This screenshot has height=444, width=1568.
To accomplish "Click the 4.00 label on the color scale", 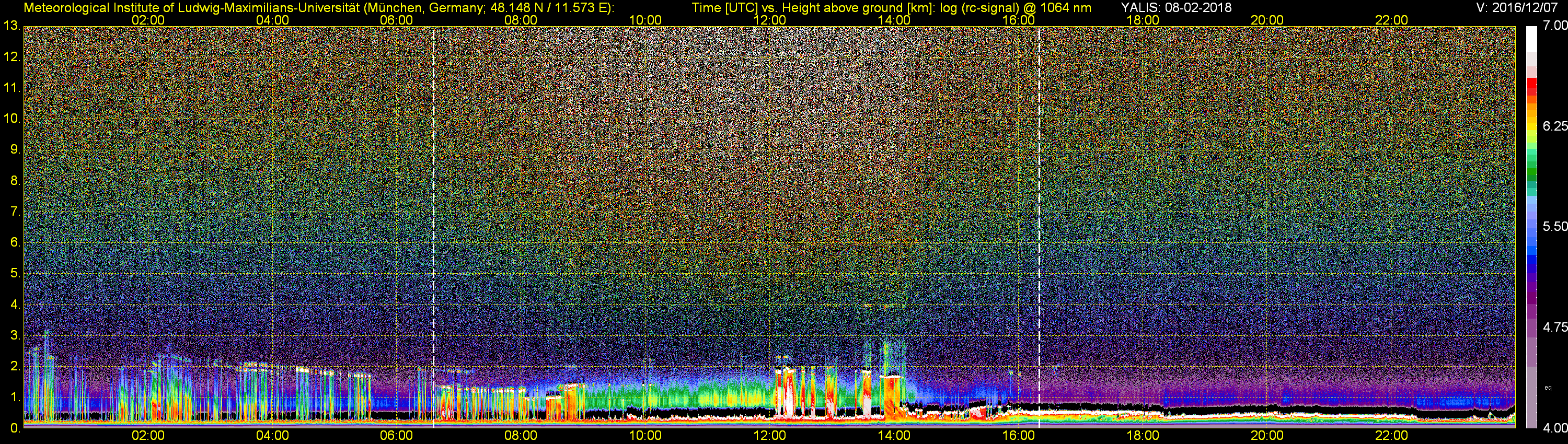I will pos(1555,428).
